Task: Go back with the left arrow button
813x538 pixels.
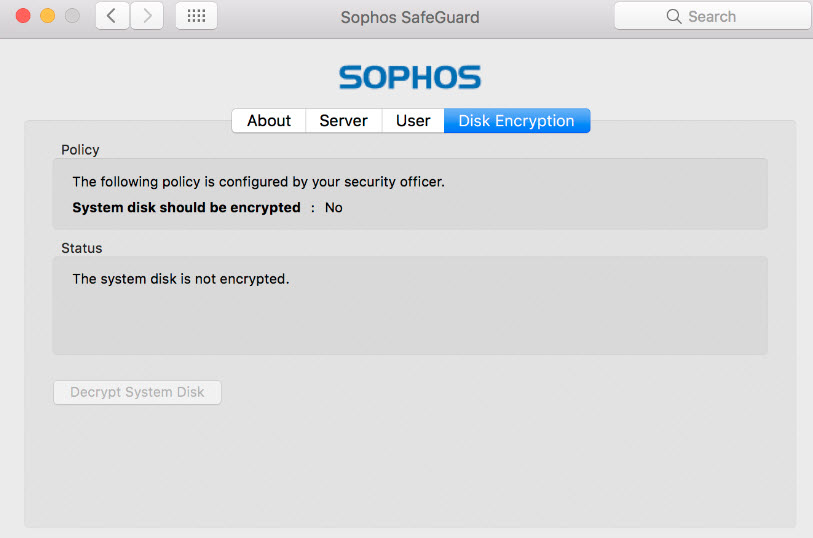Action: click(x=112, y=16)
